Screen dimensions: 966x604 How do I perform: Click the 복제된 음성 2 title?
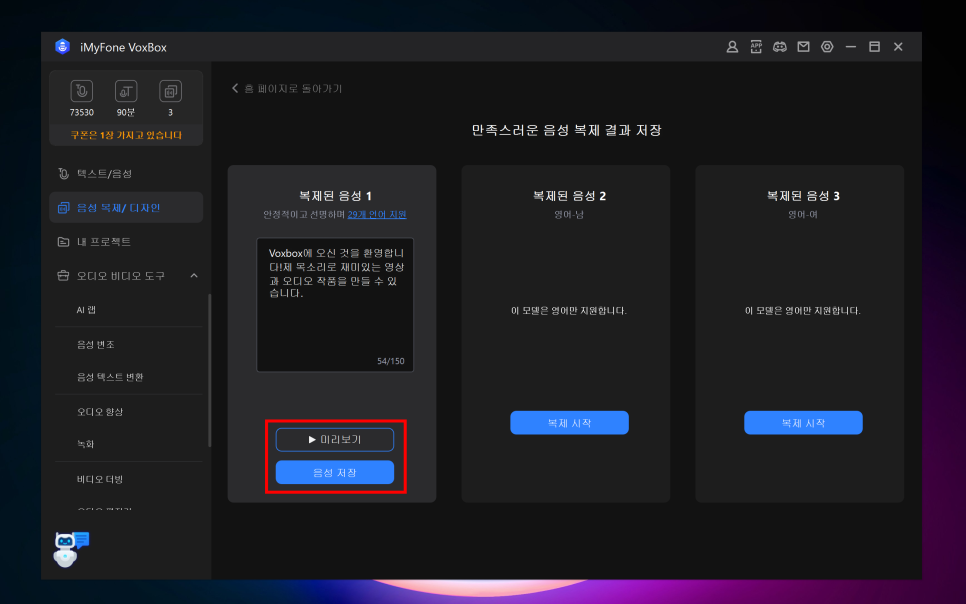569,196
